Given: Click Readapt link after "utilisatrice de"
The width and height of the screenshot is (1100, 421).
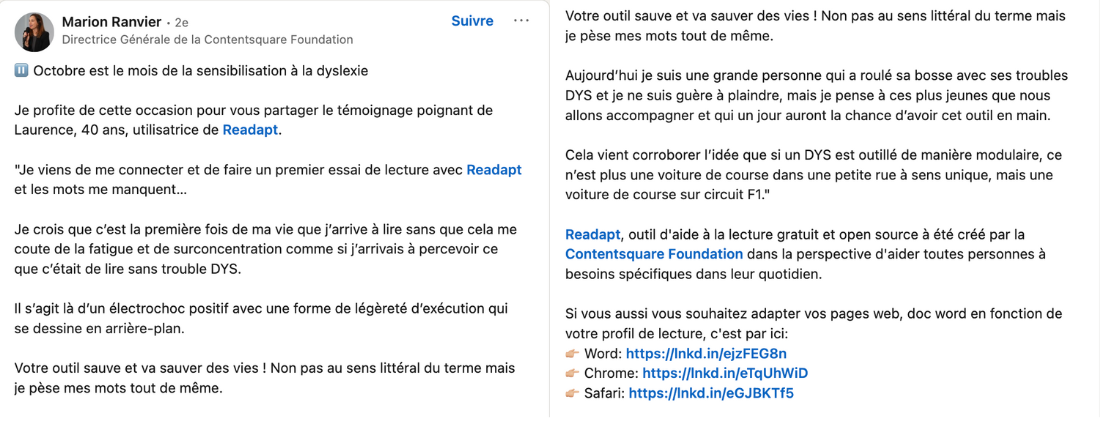Looking at the screenshot, I should [x=252, y=130].
